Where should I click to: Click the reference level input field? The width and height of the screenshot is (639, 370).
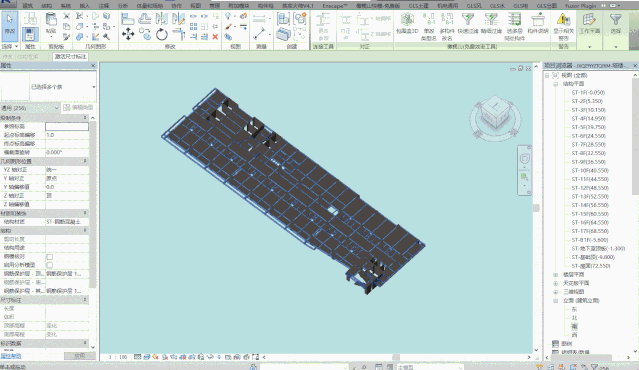pos(67,127)
